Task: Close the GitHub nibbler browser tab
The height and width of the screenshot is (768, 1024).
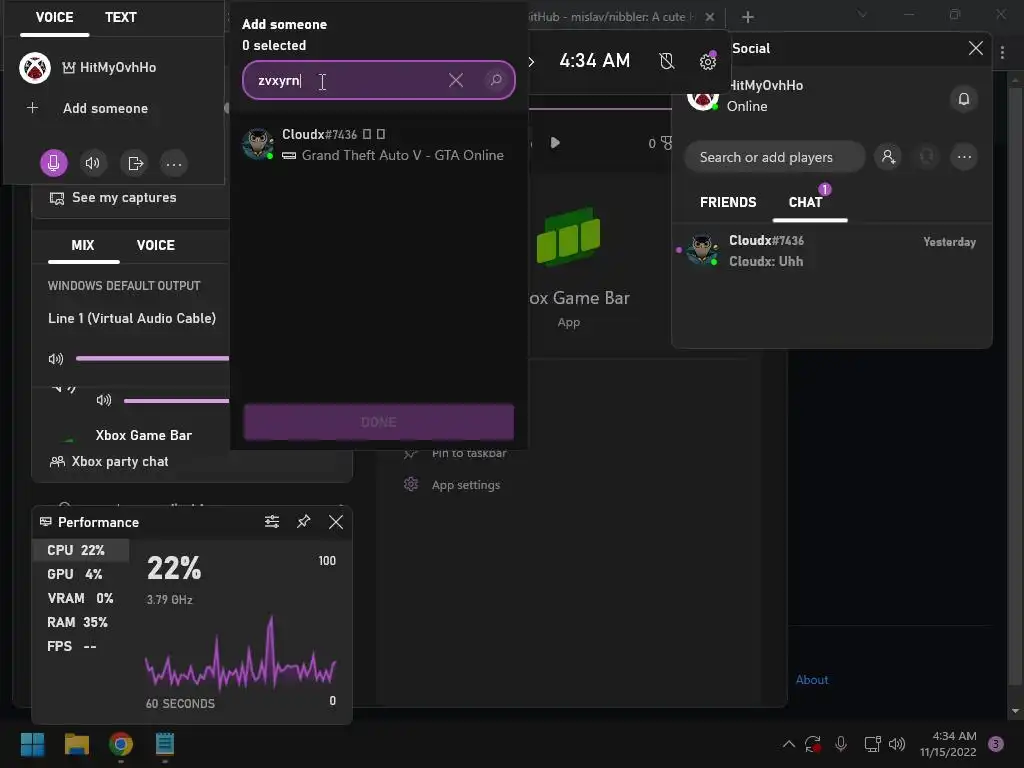Action: tap(710, 17)
